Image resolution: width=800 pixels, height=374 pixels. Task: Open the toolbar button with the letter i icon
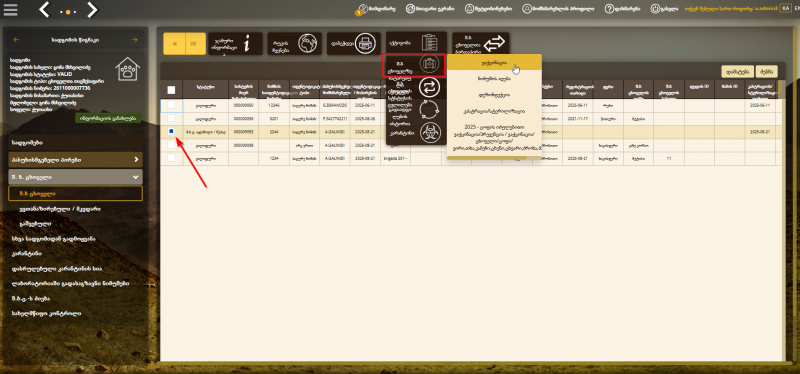pos(235,44)
